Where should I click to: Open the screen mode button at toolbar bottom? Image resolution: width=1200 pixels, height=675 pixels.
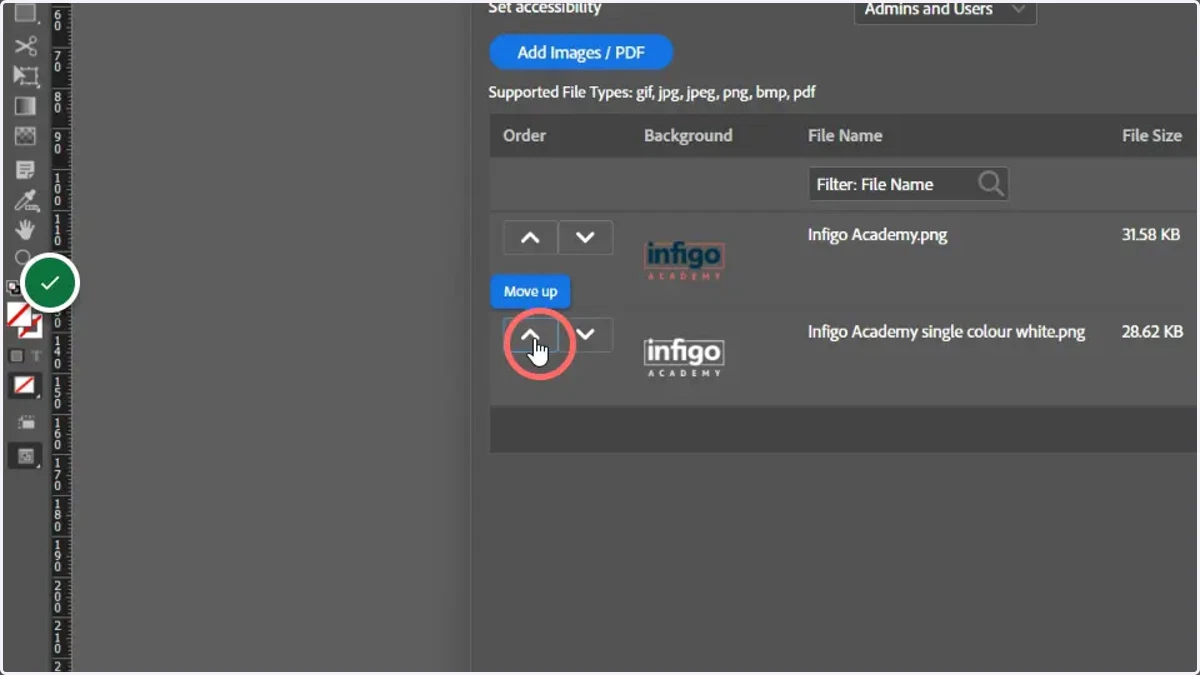click(25, 456)
